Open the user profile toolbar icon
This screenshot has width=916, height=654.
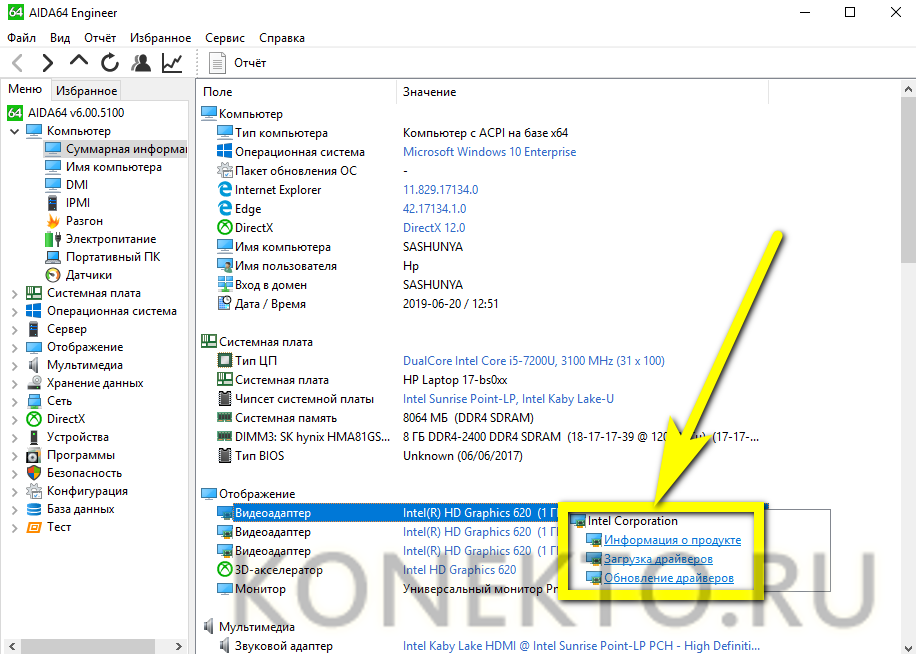click(141, 63)
